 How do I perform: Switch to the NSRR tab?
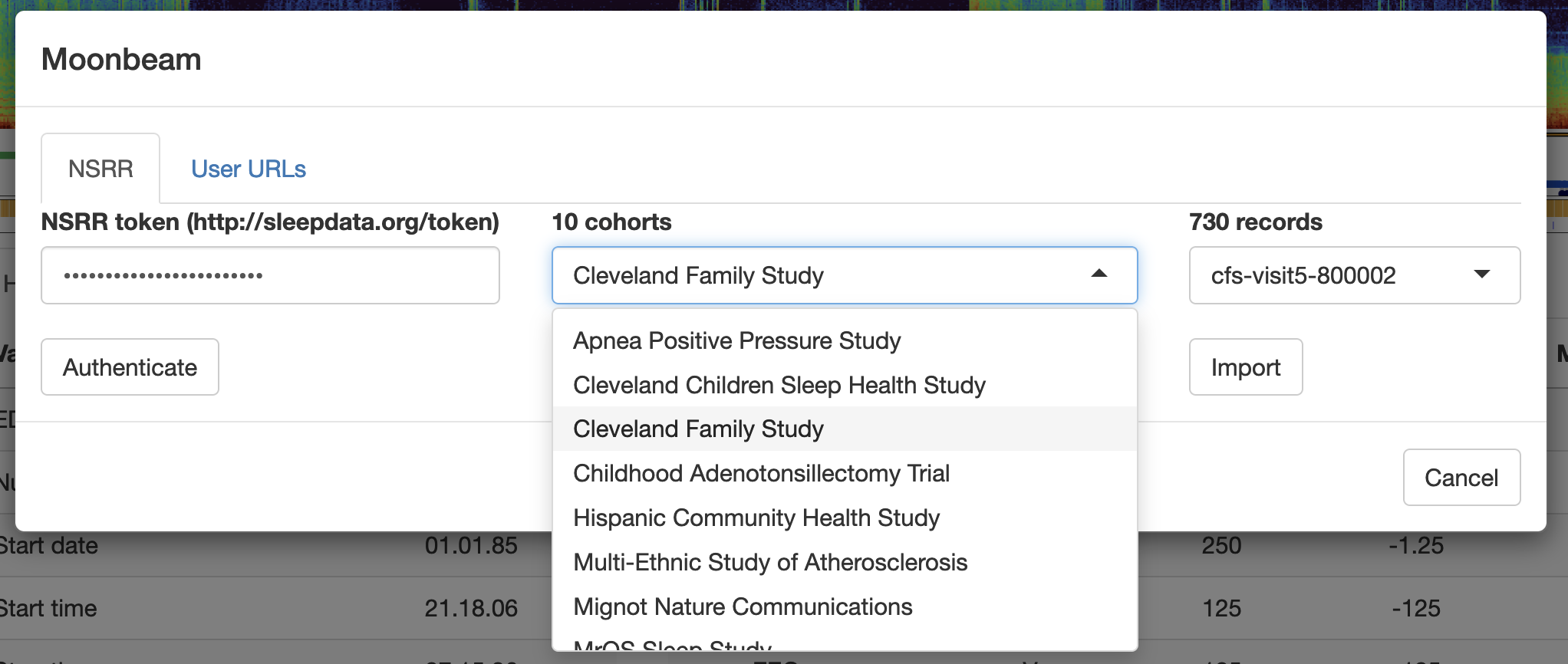click(x=100, y=169)
